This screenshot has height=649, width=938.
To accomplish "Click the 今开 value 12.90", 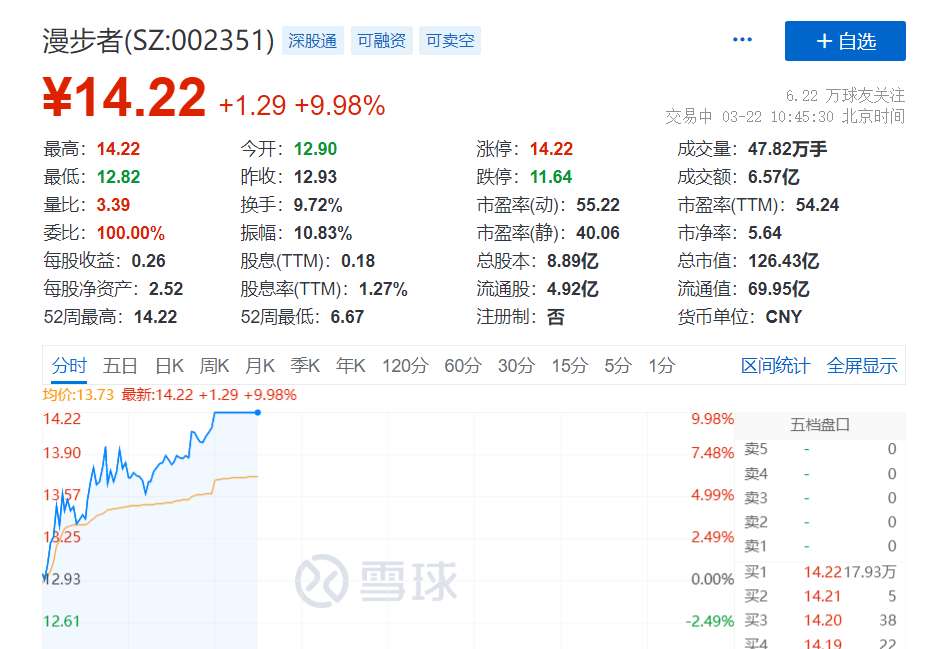I will click(315, 149).
